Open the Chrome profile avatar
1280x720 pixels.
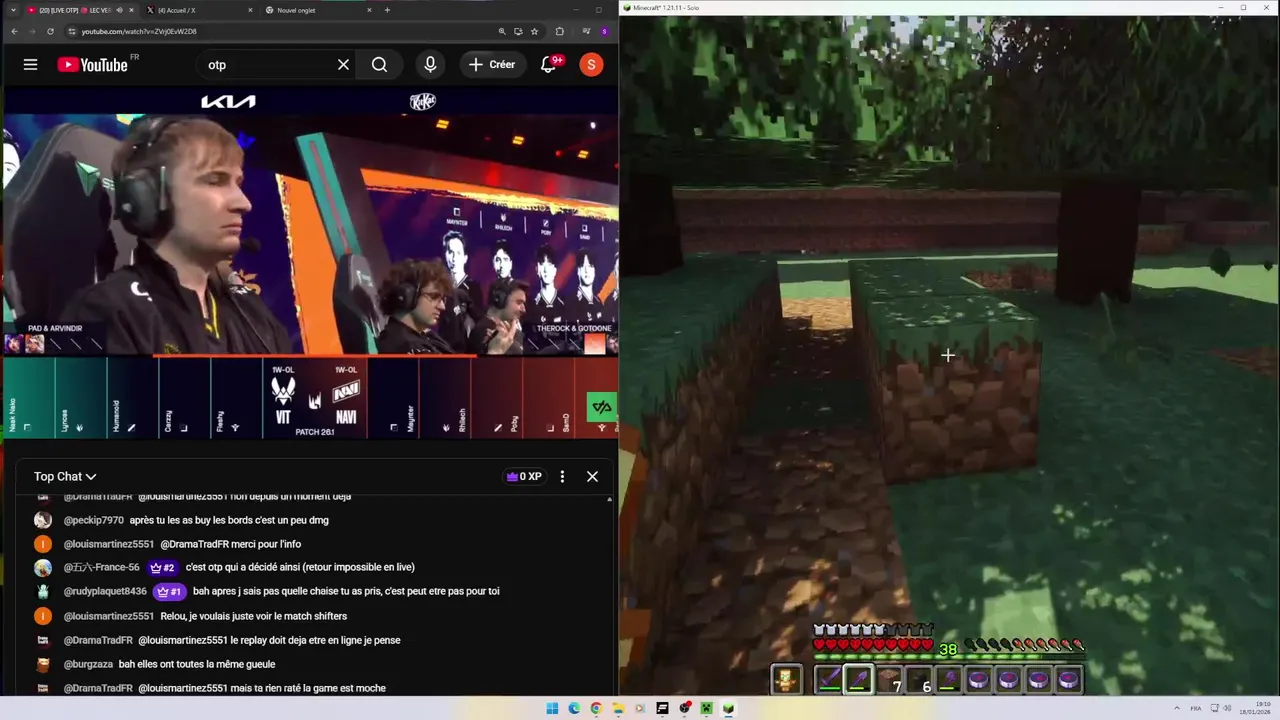[x=604, y=31]
